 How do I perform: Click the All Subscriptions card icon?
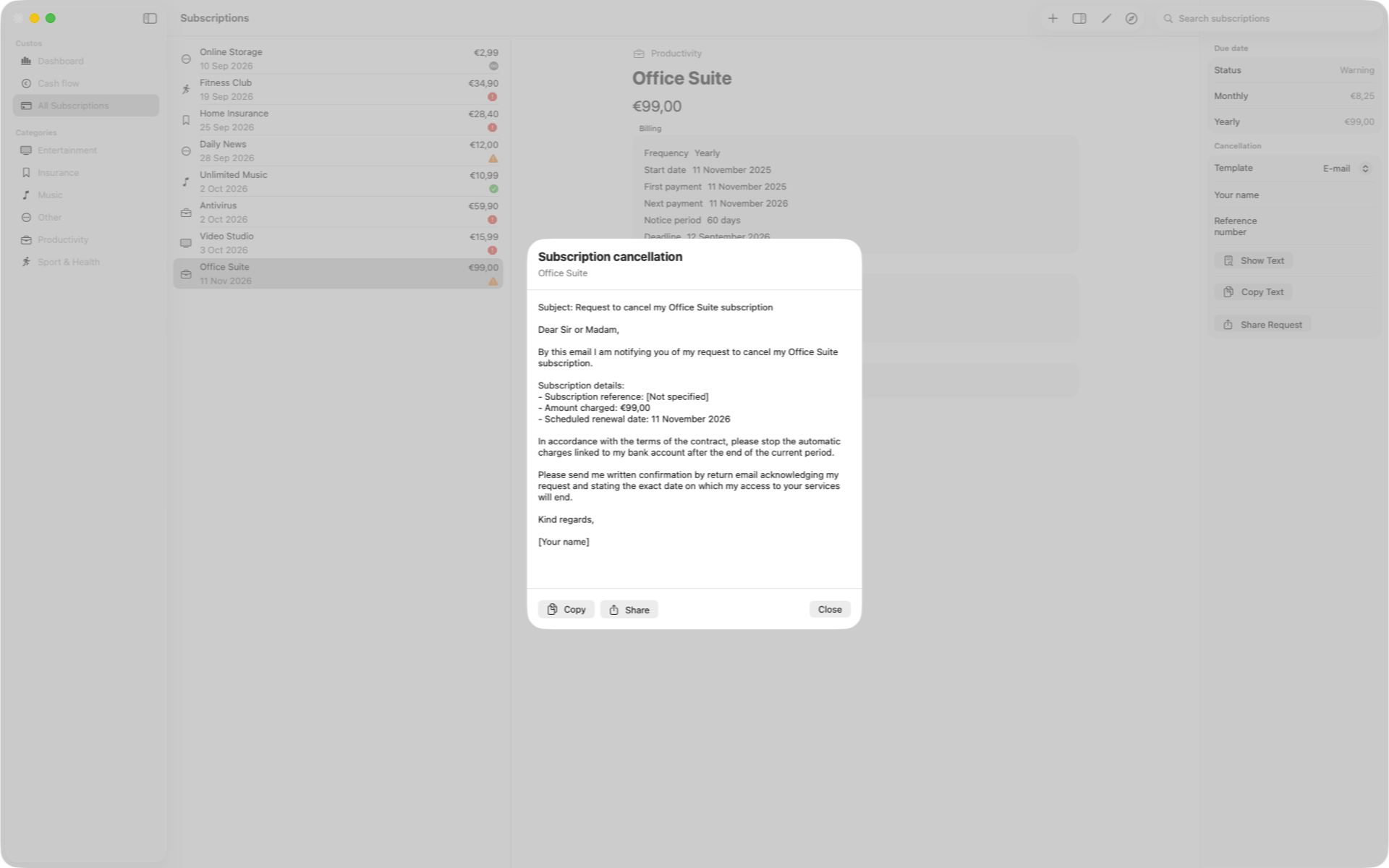[x=26, y=106]
